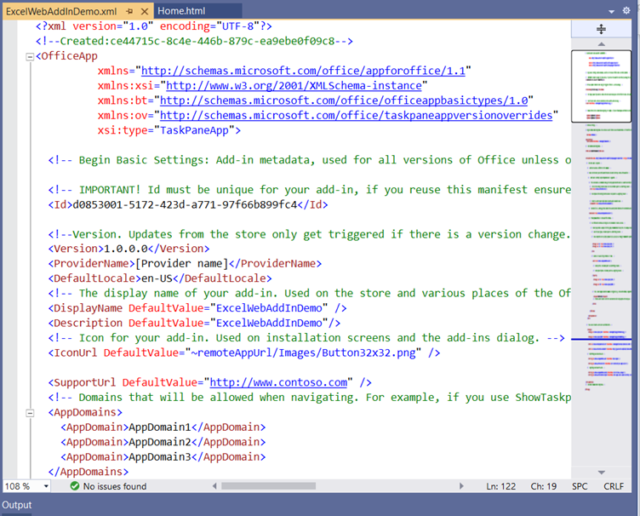Open the tab well settings gear
640x516 pixels.
[631, 9]
